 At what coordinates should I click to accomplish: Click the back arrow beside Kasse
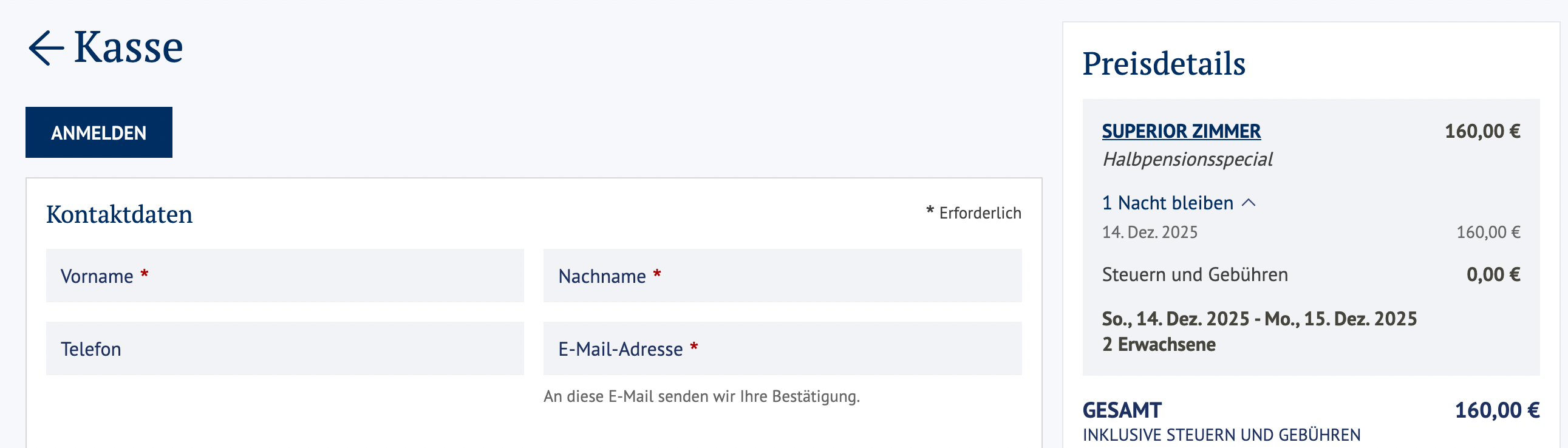pyautogui.click(x=46, y=48)
